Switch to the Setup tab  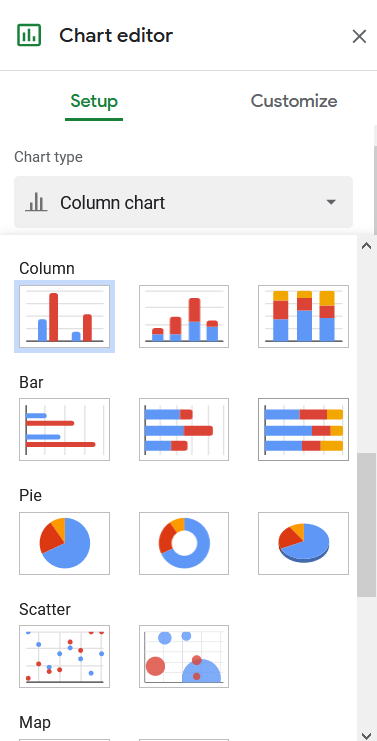[x=94, y=101]
